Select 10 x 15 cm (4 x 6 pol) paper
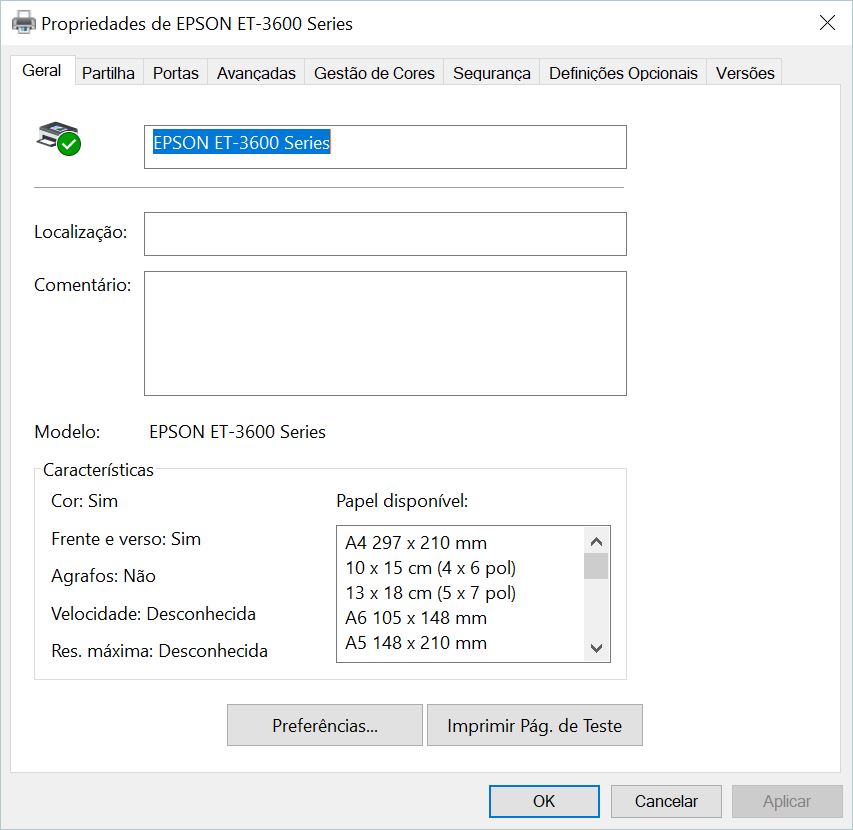This screenshot has width=853, height=830. coord(430,568)
